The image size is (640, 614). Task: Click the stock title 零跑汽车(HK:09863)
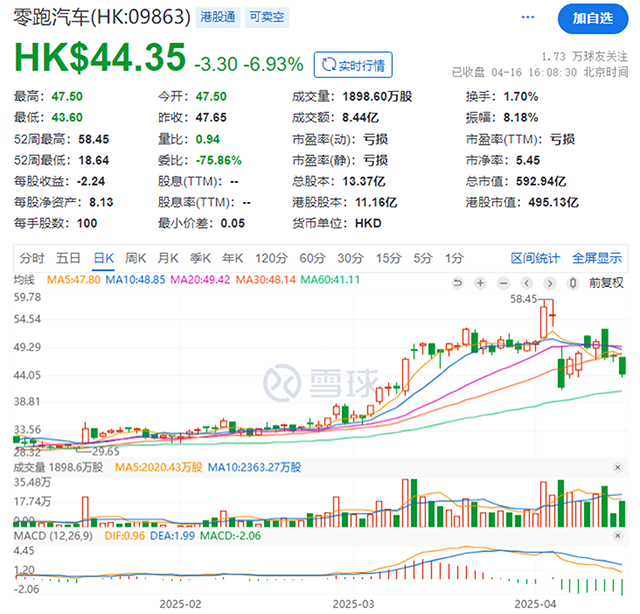(102, 17)
